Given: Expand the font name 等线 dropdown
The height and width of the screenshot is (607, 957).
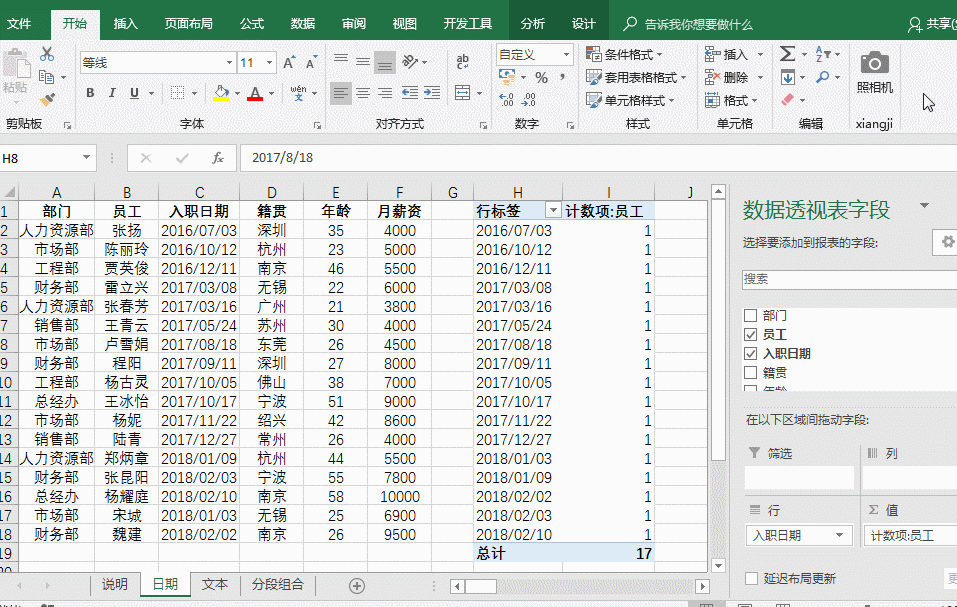Looking at the screenshot, I should click(228, 63).
